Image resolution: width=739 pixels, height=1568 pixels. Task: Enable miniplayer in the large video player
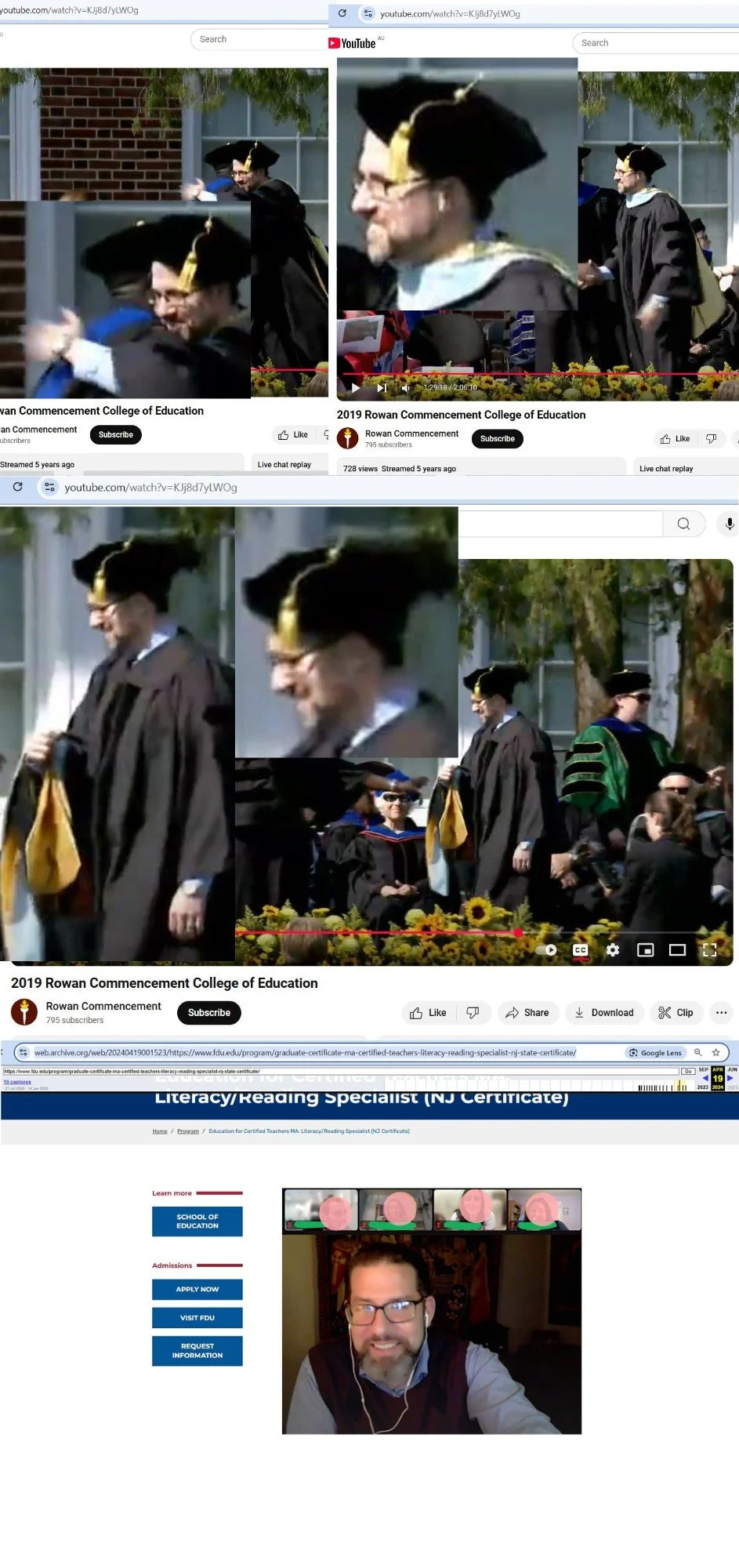pos(645,949)
